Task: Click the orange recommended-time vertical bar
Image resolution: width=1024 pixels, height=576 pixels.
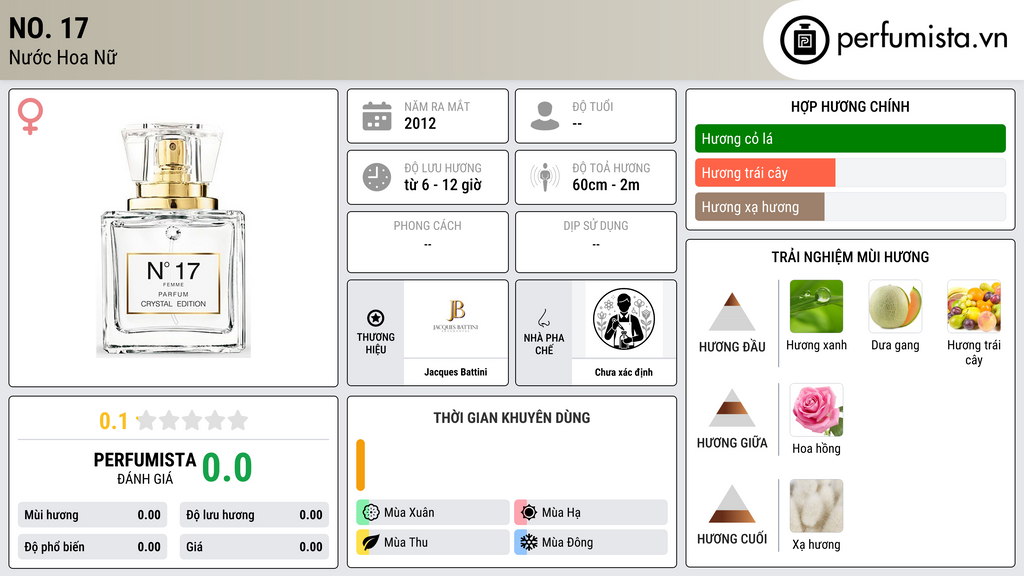Action: pyautogui.click(x=360, y=465)
